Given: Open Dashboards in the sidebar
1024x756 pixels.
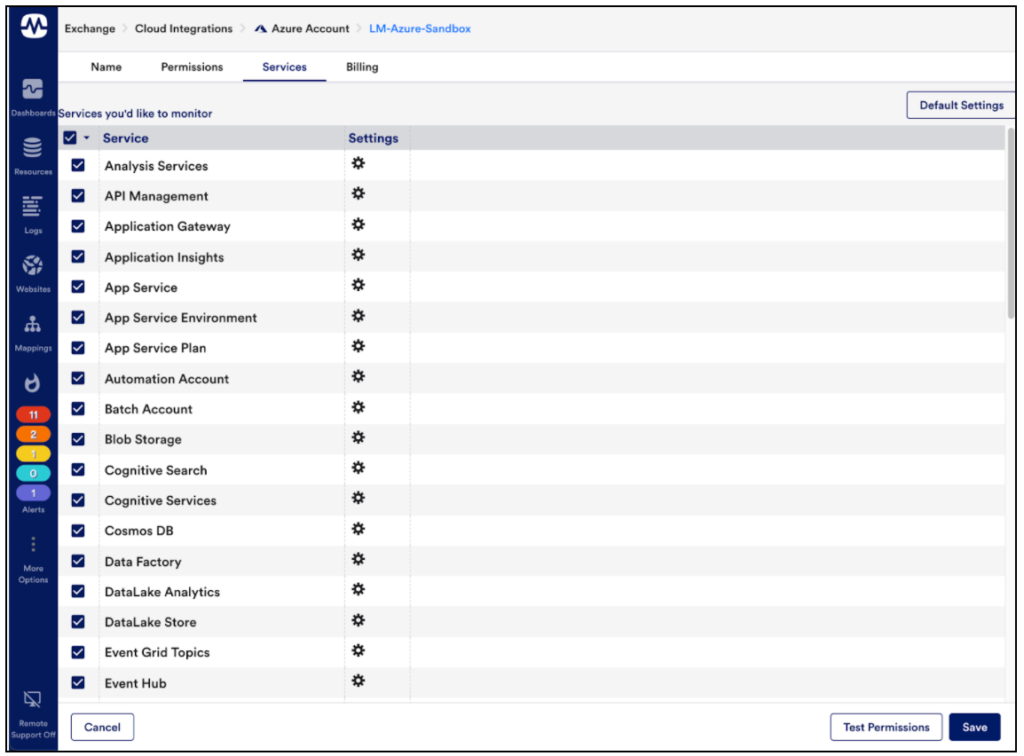Looking at the screenshot, I should (x=33, y=97).
